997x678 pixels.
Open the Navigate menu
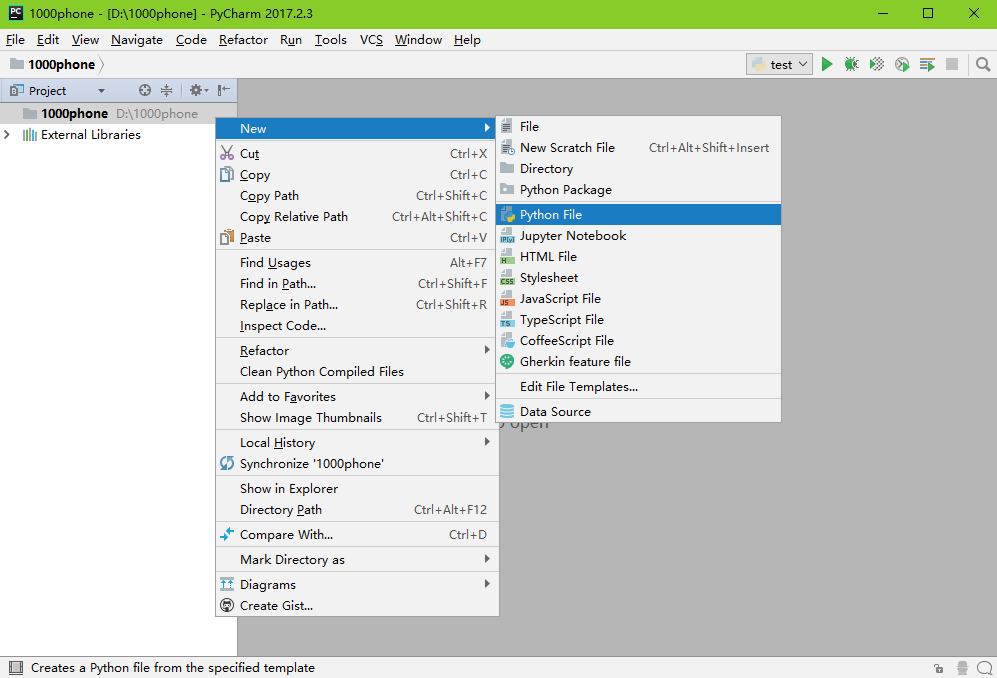pyautogui.click(x=137, y=39)
